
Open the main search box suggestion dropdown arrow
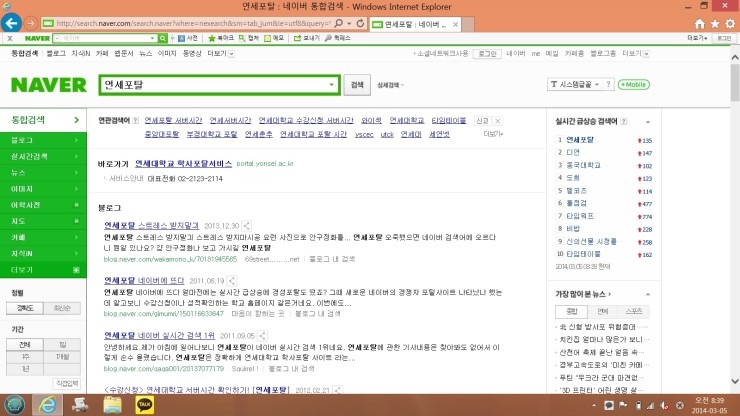(x=331, y=85)
